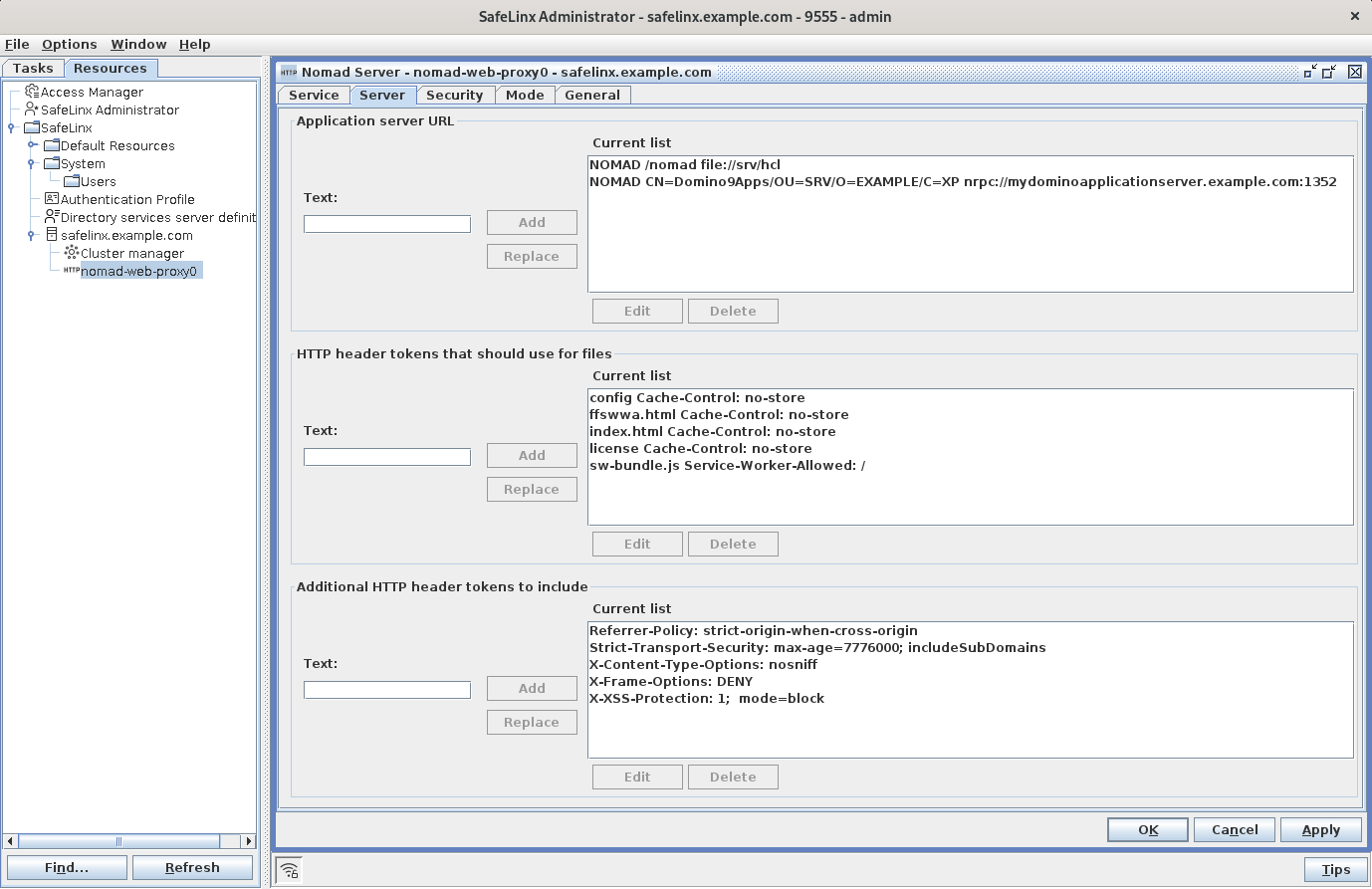1372x889 pixels.
Task: Click the Apply button
Action: 1321,829
